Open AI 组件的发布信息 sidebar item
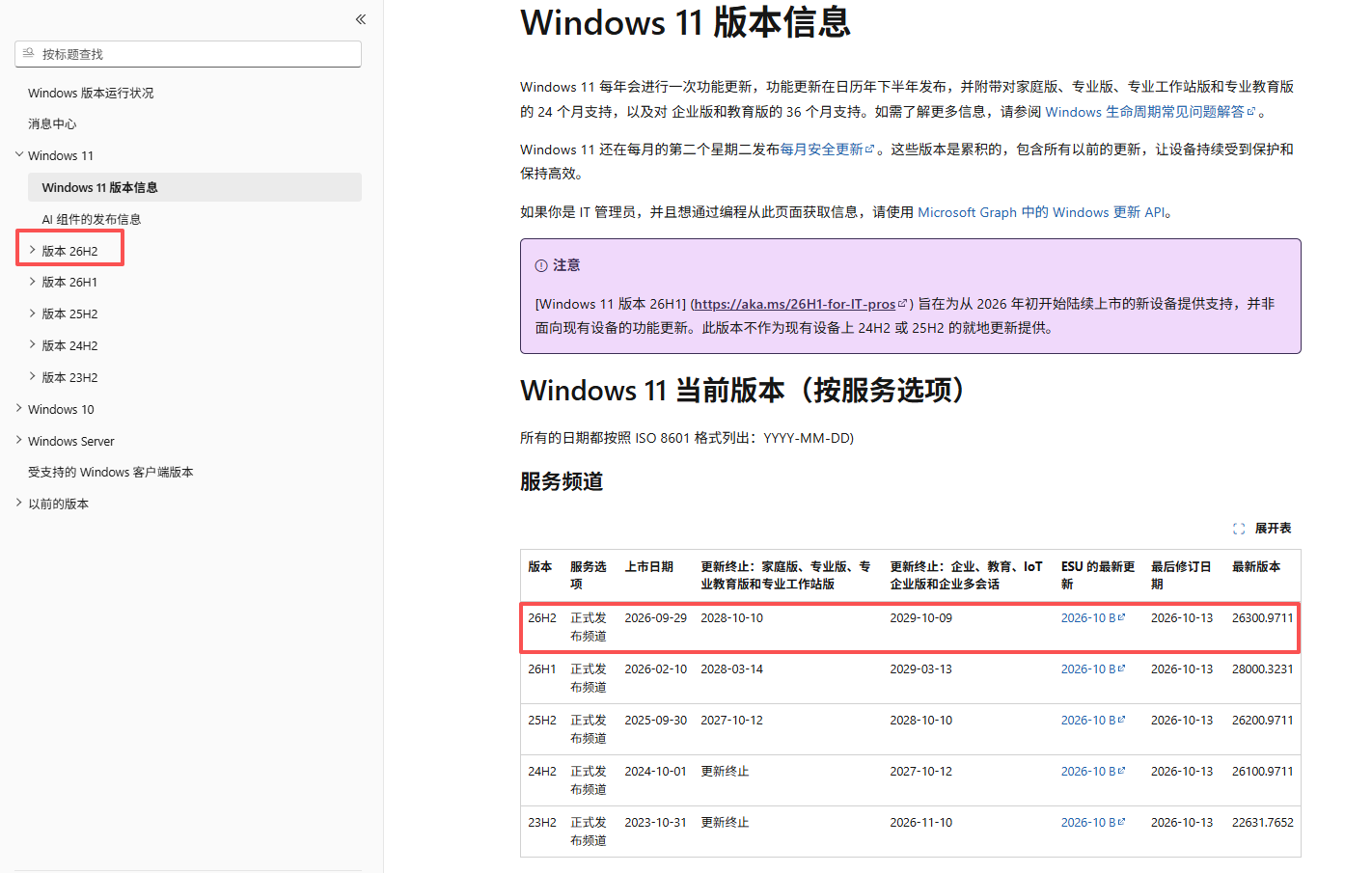This screenshot has height=873, width=1372. click(92, 219)
